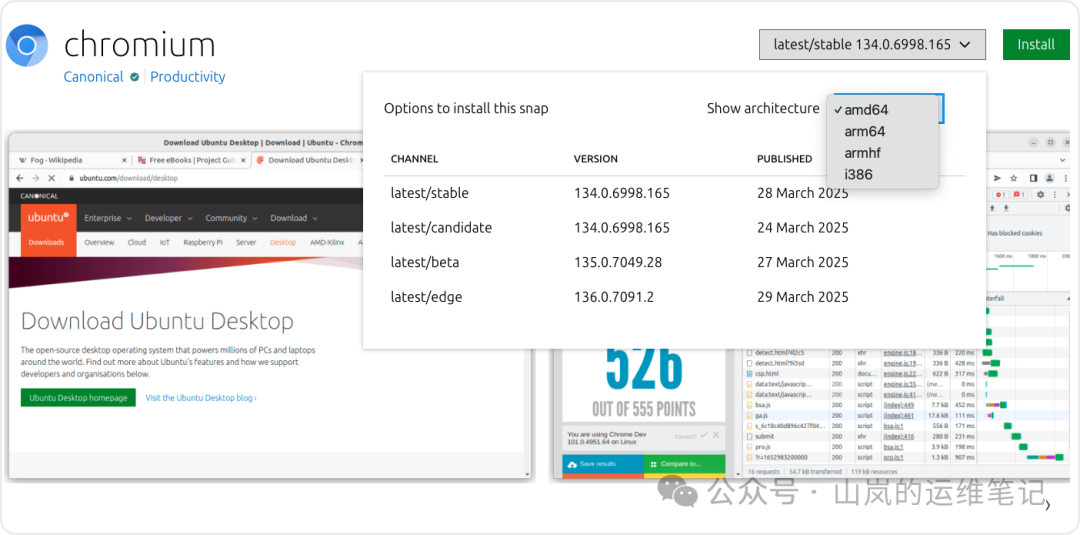Image resolution: width=1080 pixels, height=535 pixels.
Task: Expand the Community menu on ubuntu site
Action: point(231,218)
